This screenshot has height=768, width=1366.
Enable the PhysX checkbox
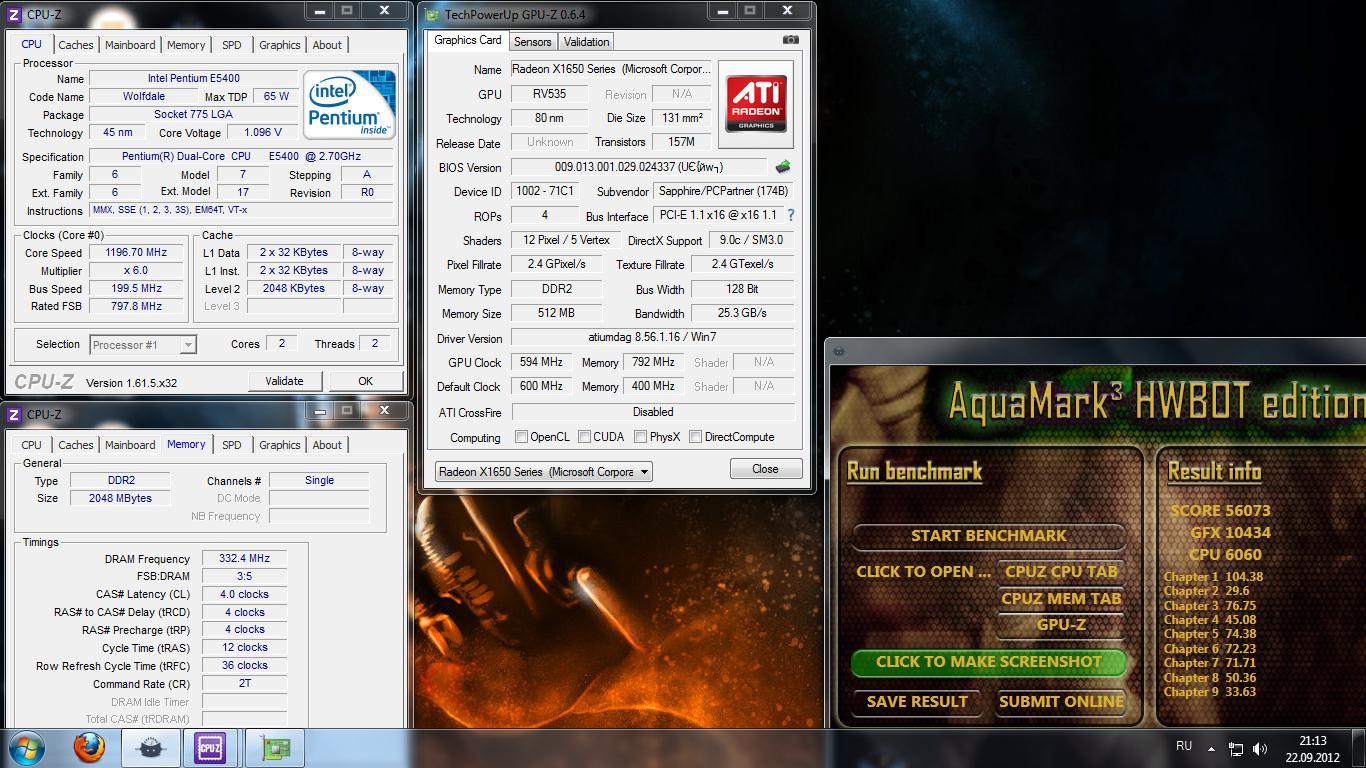[x=640, y=437]
